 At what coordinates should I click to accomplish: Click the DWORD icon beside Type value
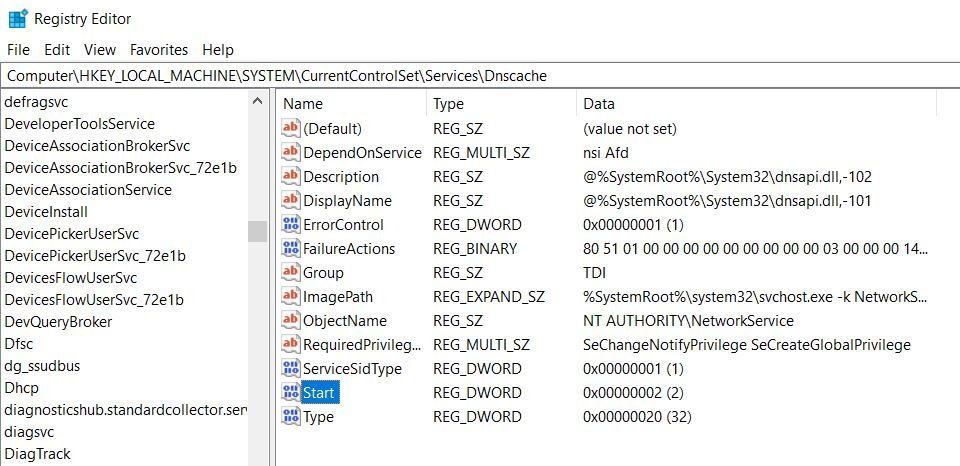(x=291, y=417)
